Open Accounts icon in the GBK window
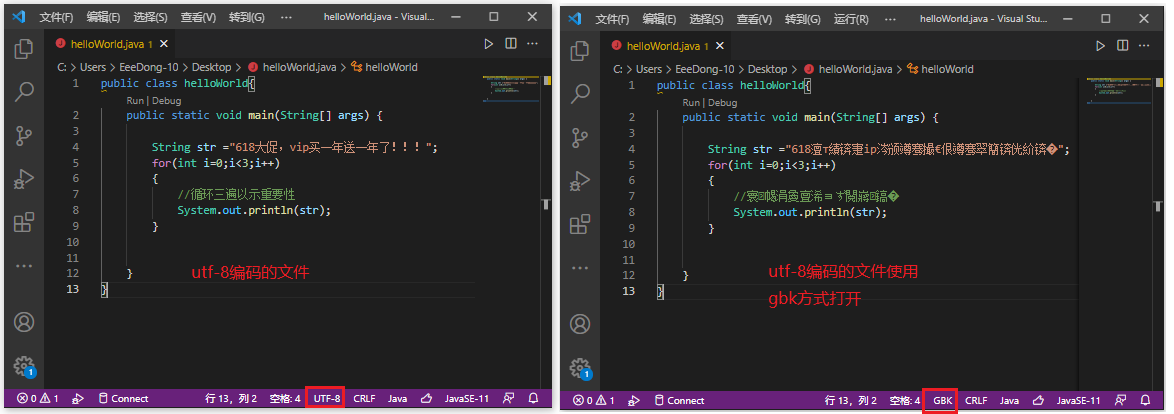The image size is (1174, 414). 580,323
